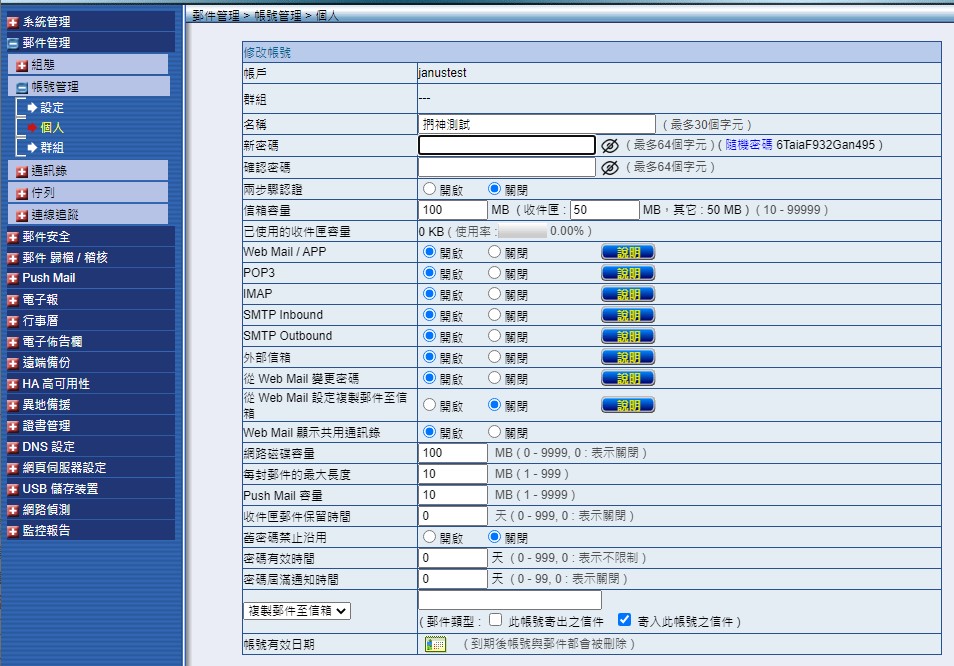The width and height of the screenshot is (954, 666).
Task: Open the calendar picker for 帳號有效日期
Action: [434, 644]
